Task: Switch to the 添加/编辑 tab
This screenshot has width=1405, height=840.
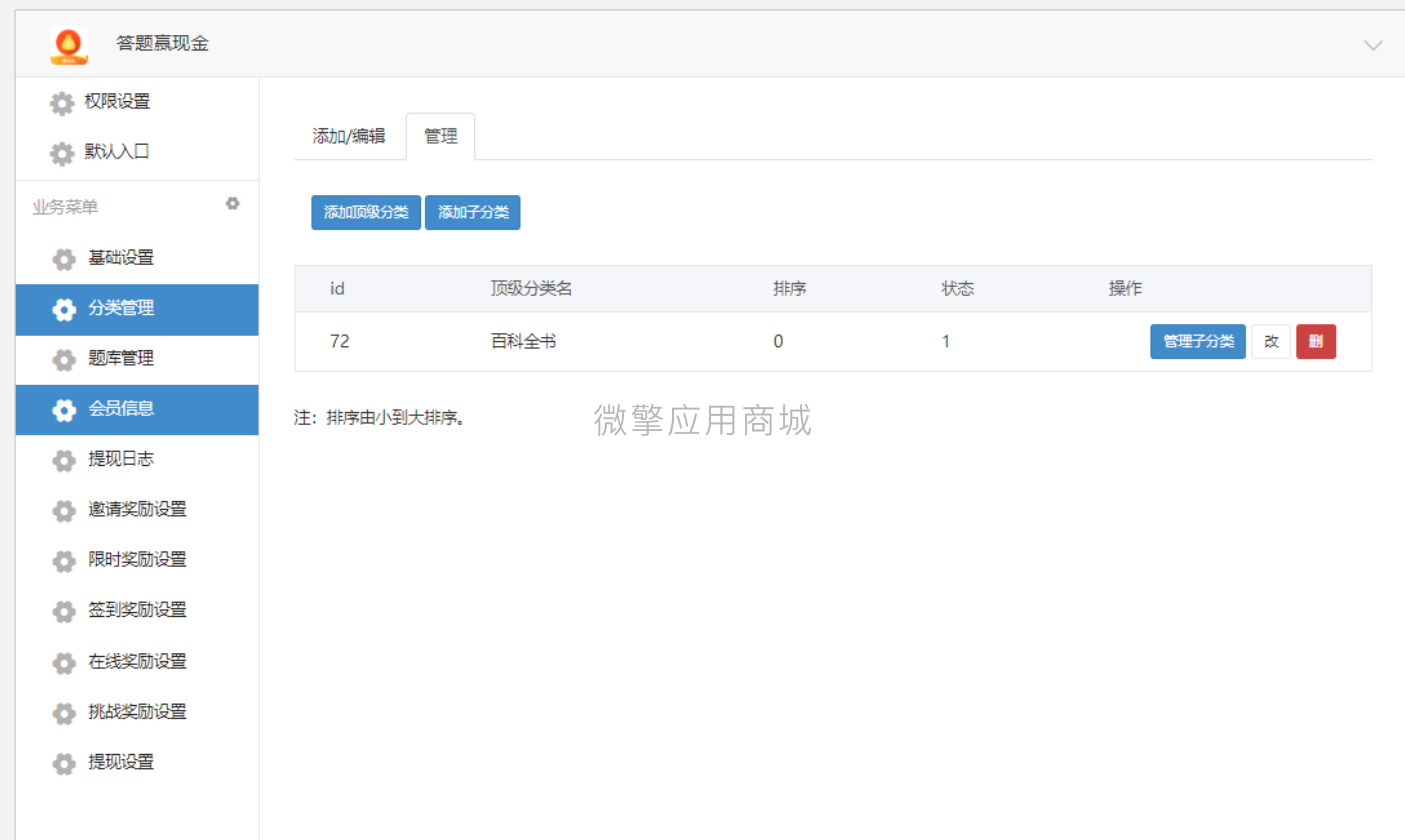Action: 349,136
